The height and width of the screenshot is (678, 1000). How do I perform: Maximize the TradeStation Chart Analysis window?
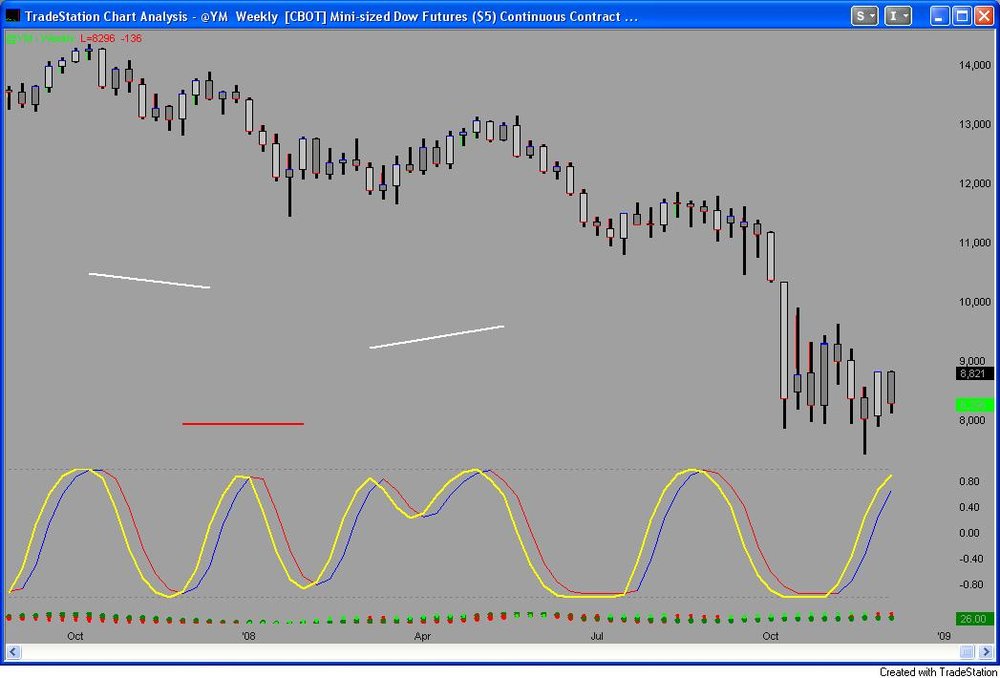[962, 17]
